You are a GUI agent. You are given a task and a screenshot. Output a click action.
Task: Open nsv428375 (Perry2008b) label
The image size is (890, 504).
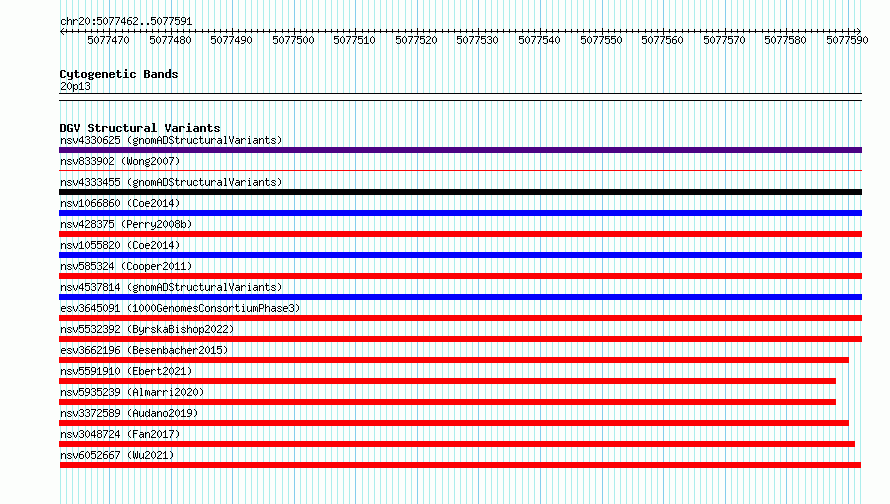pos(126,224)
